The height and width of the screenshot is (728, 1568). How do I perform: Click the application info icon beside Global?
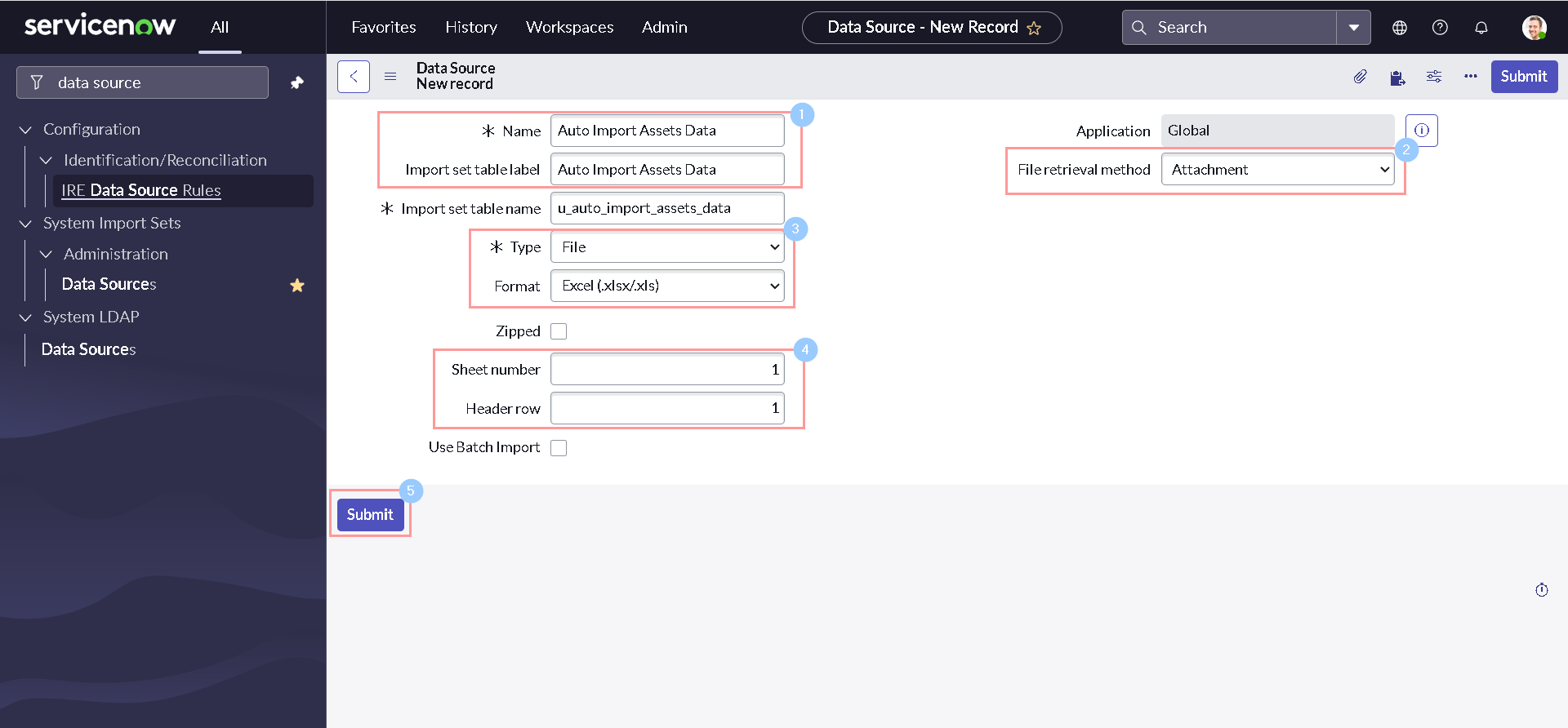pyautogui.click(x=1422, y=131)
